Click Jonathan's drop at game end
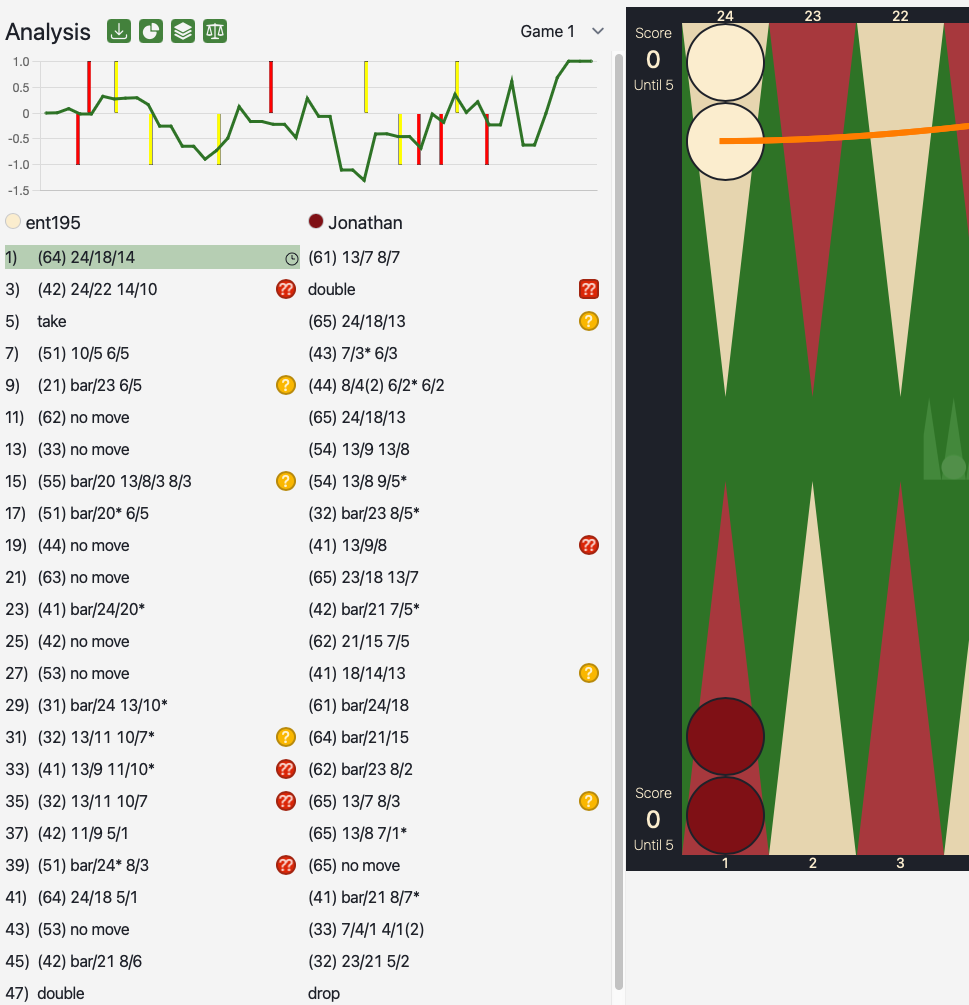This screenshot has height=1005, width=969. [324, 993]
